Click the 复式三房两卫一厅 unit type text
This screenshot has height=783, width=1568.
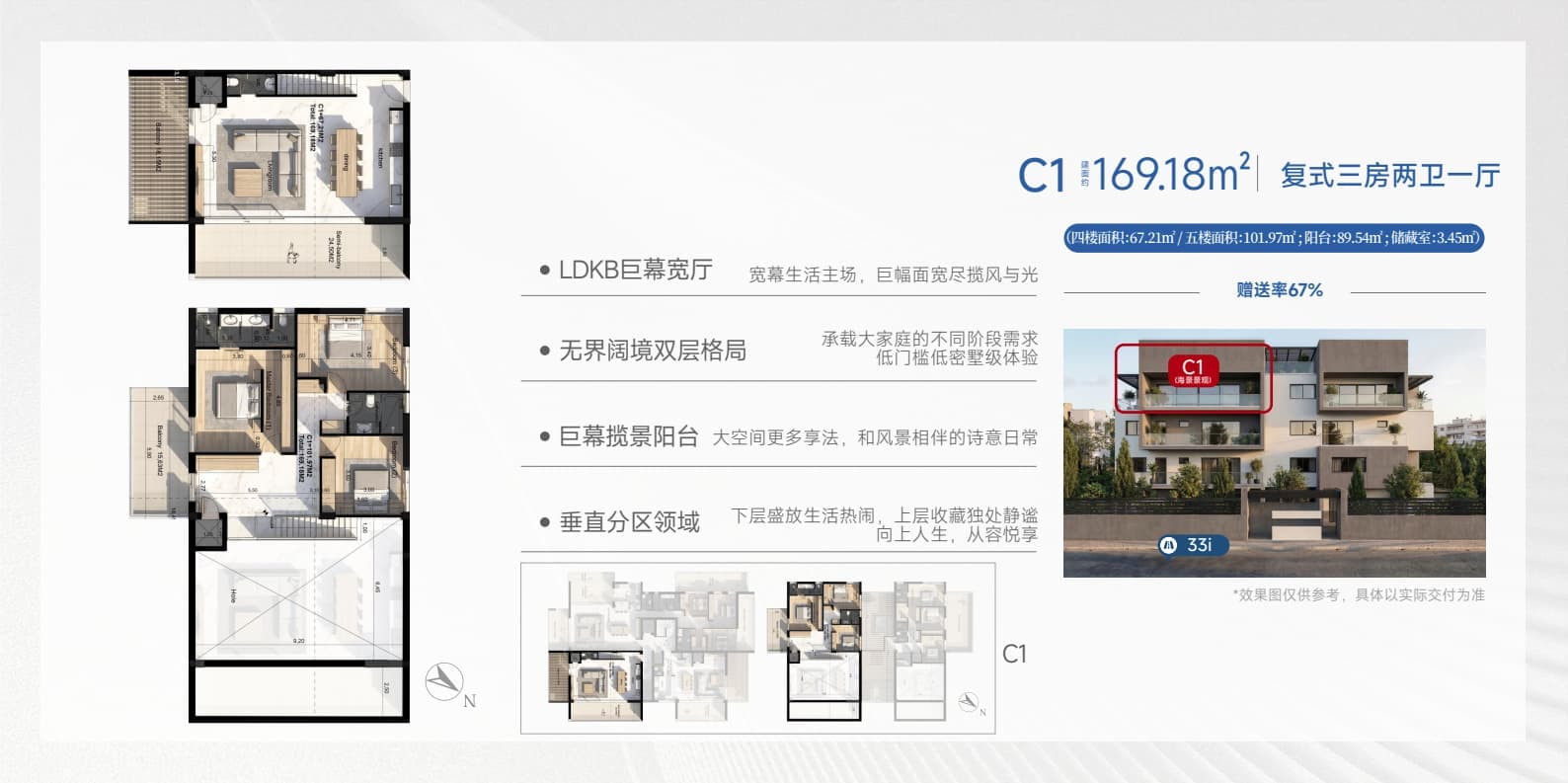coord(1390,176)
